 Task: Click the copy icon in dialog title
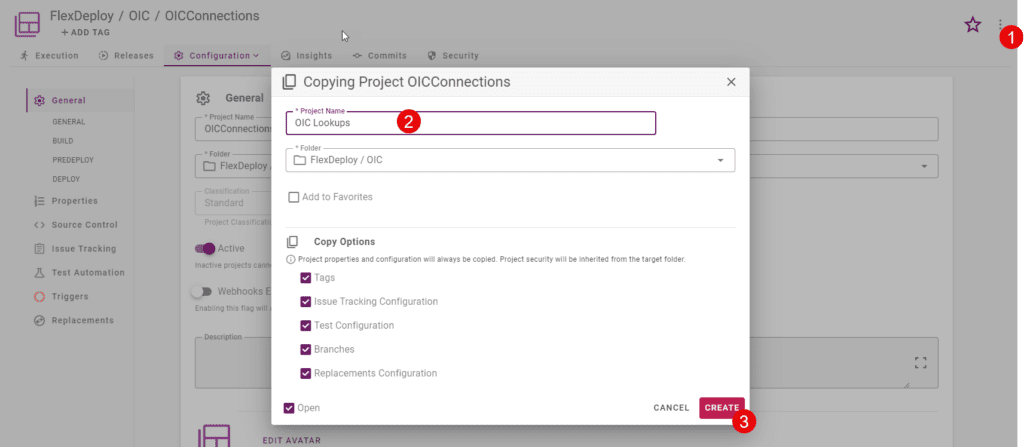coord(289,82)
